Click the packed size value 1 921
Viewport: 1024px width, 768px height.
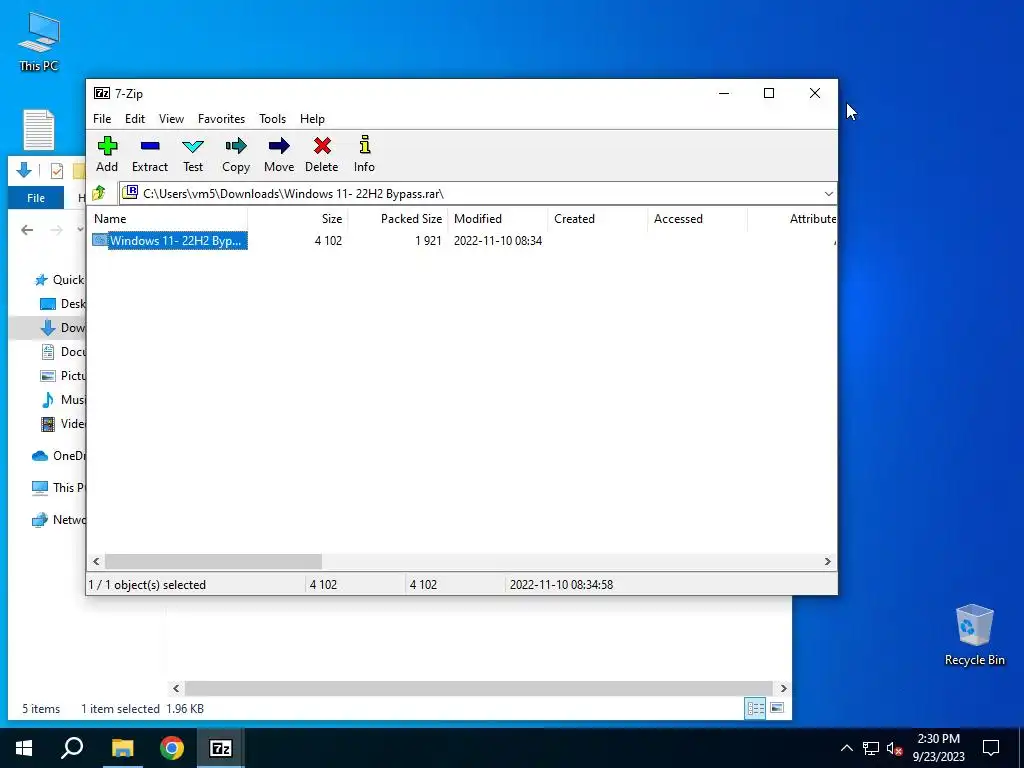click(428, 240)
